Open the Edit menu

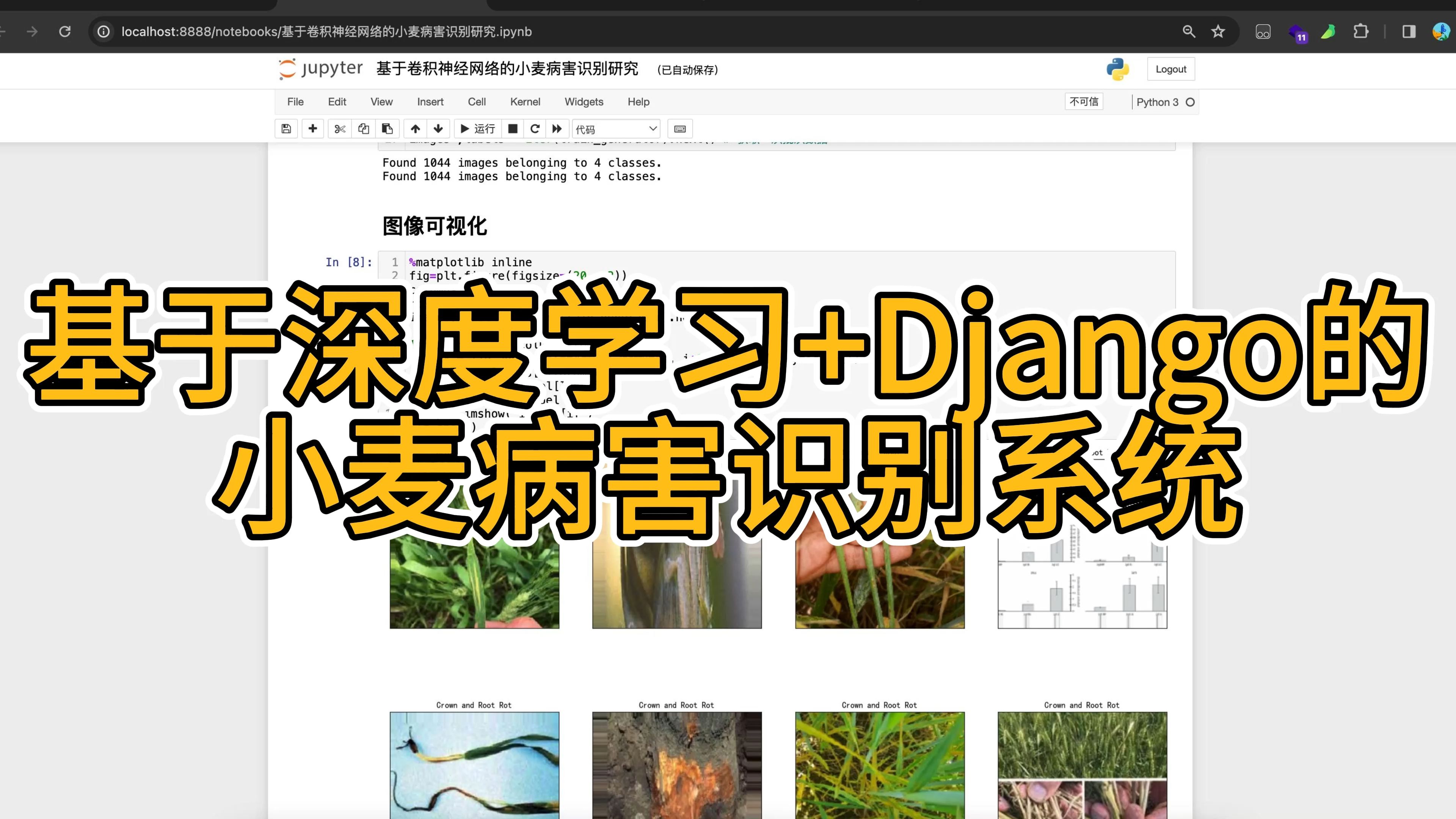(337, 102)
